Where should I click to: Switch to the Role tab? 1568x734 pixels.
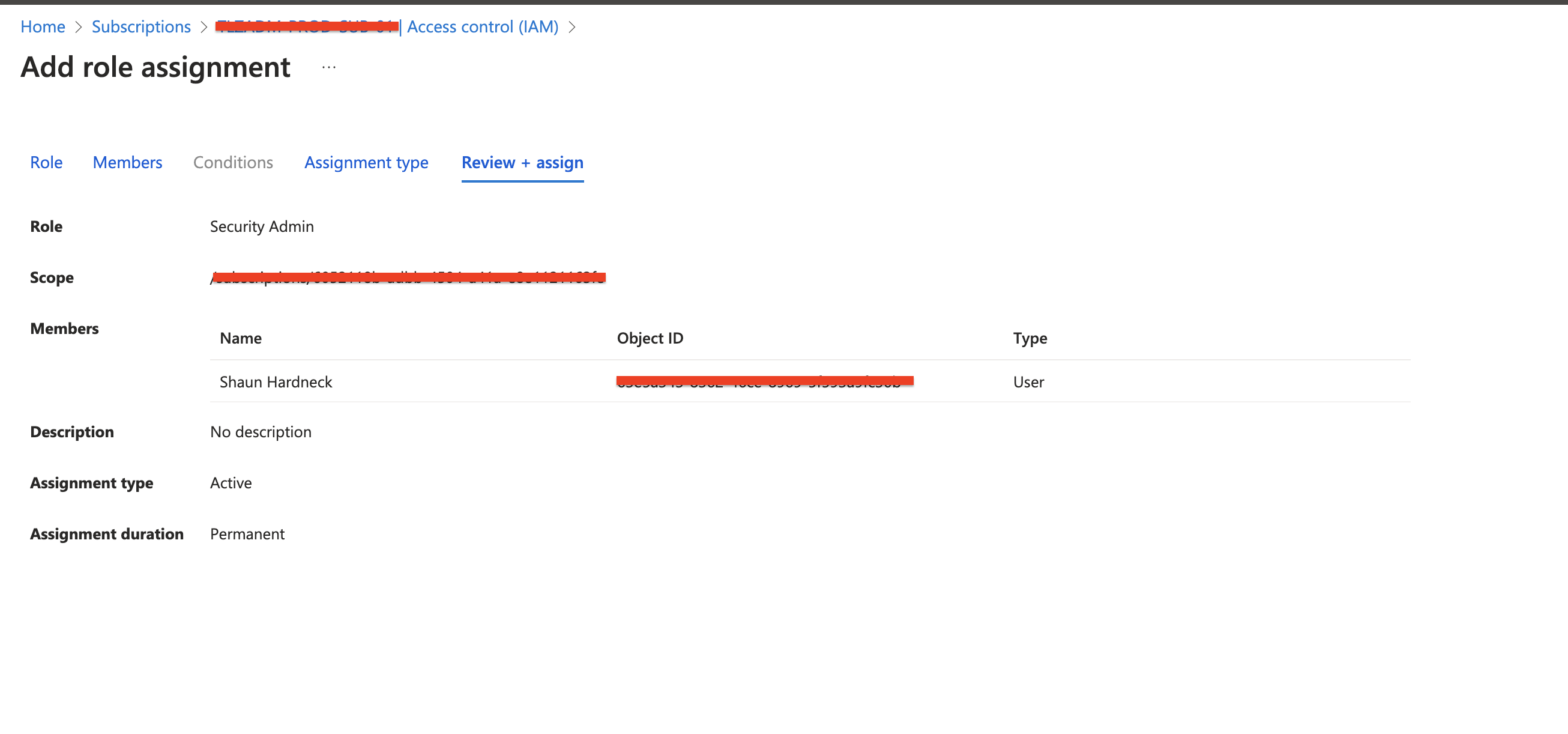(46, 163)
